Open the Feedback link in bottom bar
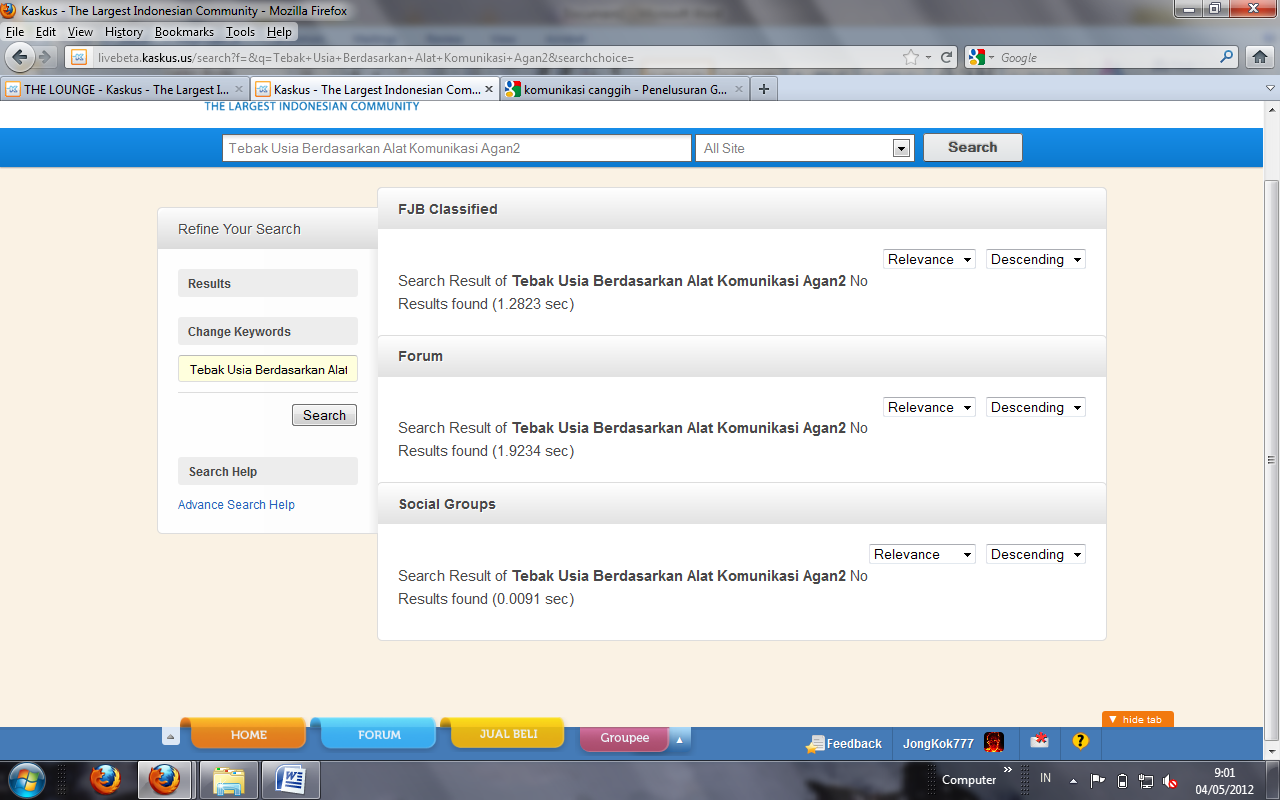 click(x=845, y=743)
